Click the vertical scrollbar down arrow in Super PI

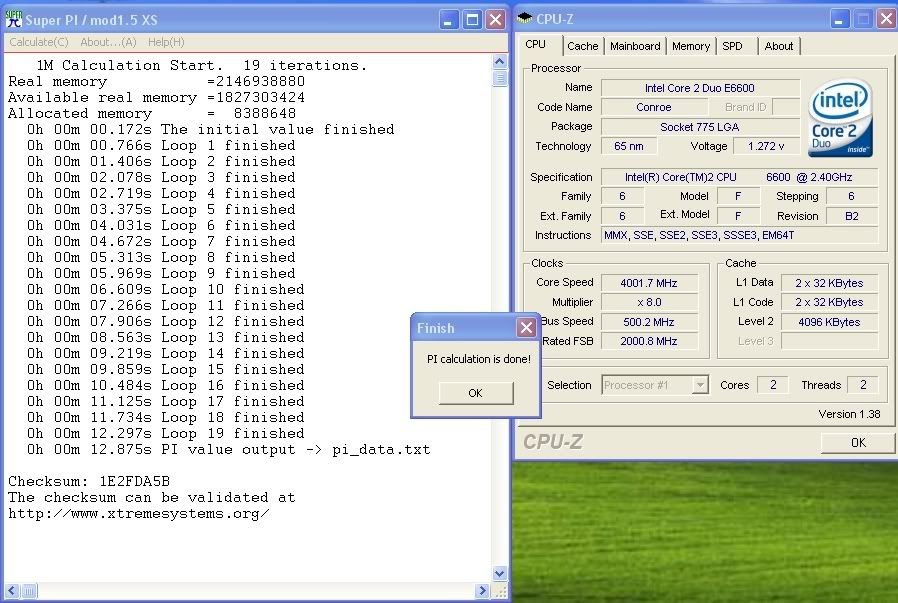(x=499, y=573)
